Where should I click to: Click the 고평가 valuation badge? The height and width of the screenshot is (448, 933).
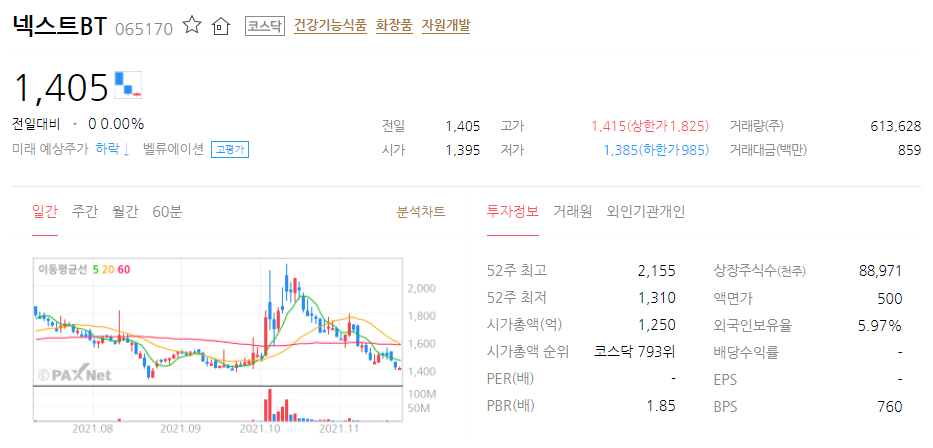point(230,149)
